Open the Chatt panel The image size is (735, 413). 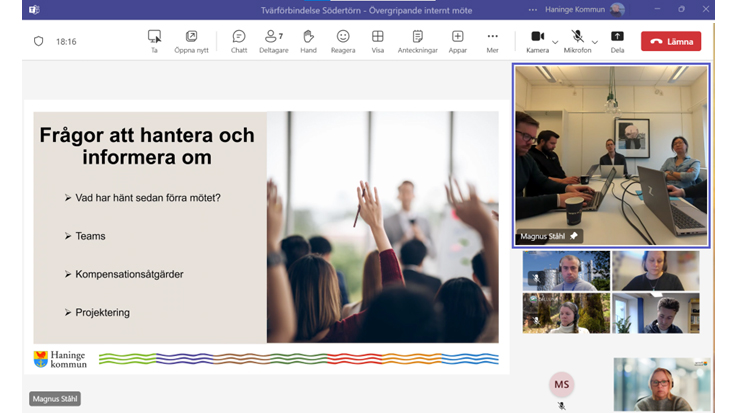point(239,40)
